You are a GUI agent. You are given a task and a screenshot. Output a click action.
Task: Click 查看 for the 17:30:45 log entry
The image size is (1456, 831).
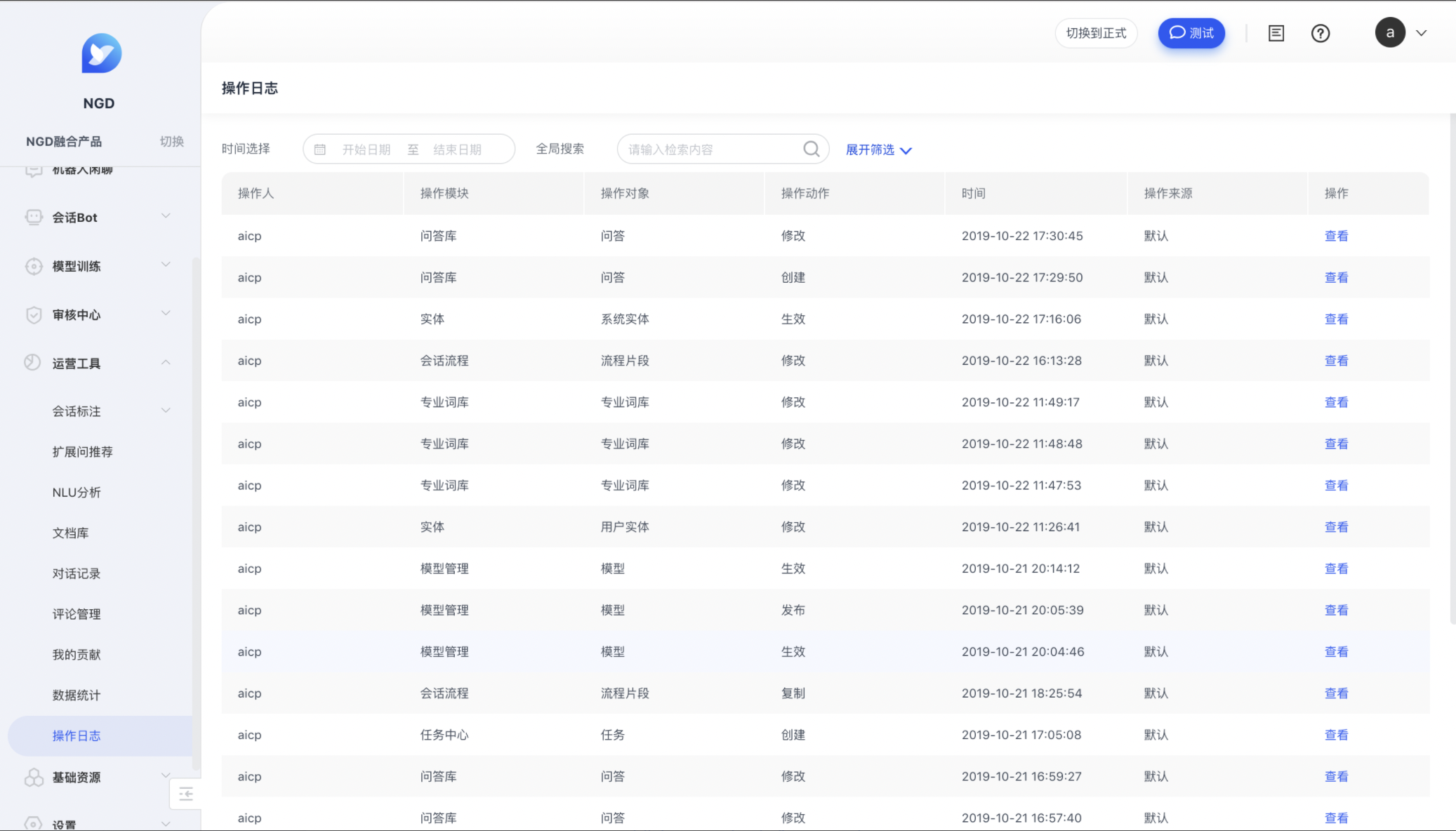[1336, 236]
